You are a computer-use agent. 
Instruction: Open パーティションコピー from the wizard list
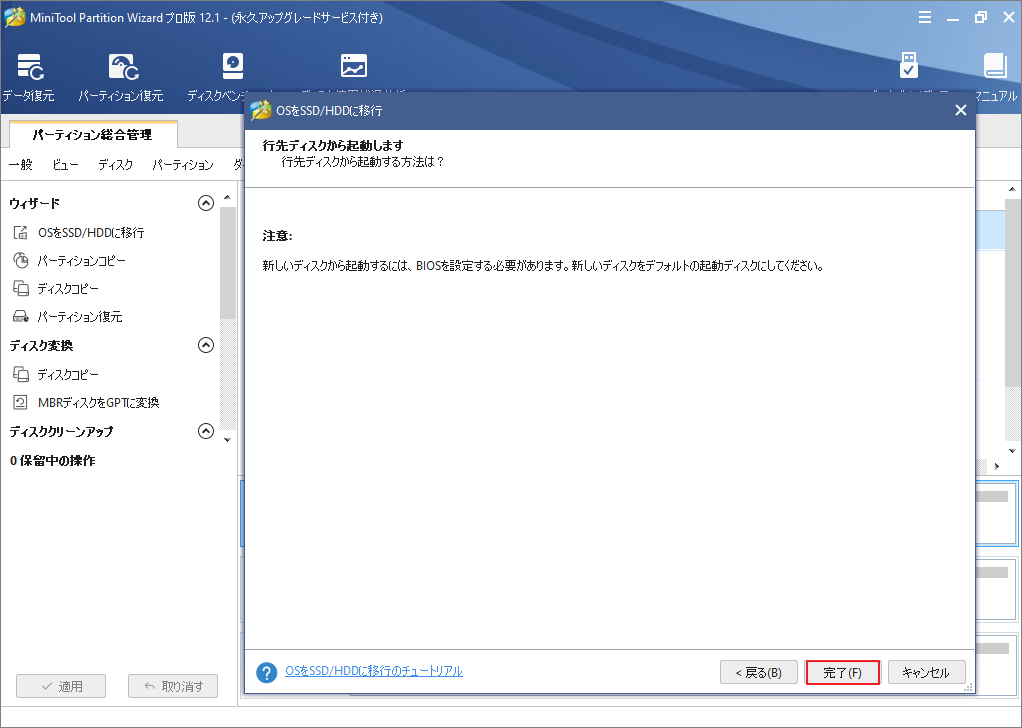(x=83, y=260)
